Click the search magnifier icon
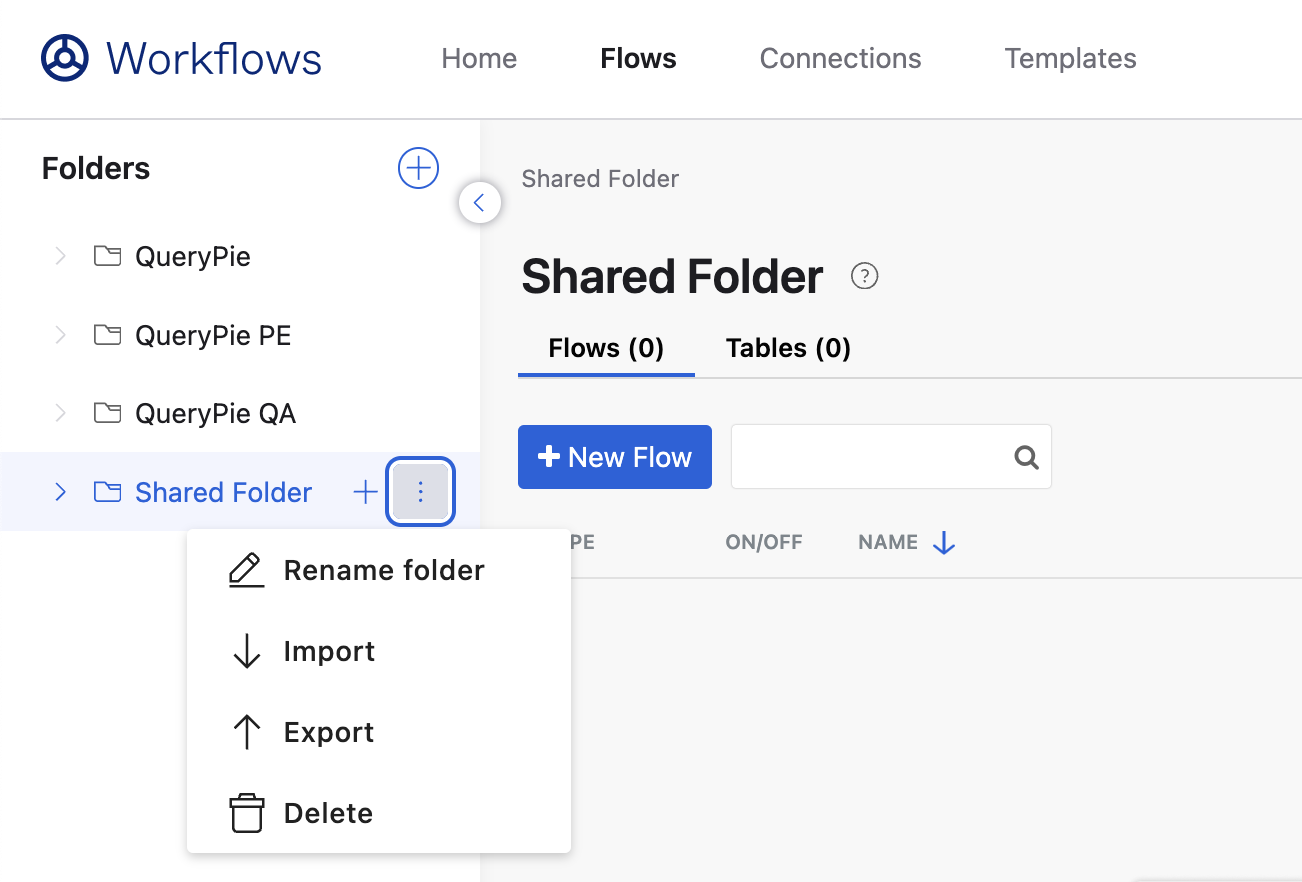The image size is (1302, 882). (x=1026, y=457)
